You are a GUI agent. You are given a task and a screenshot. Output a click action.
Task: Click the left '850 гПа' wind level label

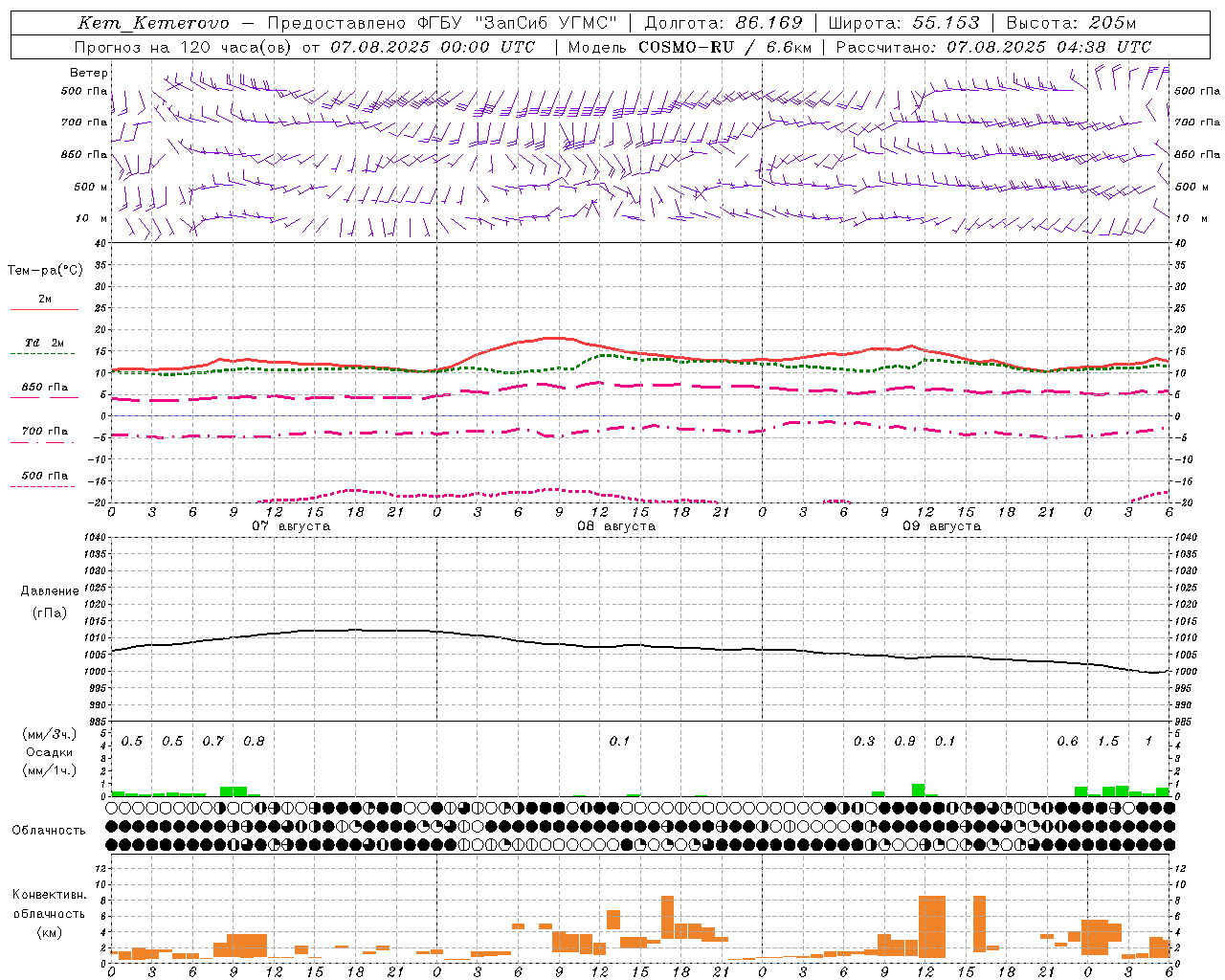point(84,154)
